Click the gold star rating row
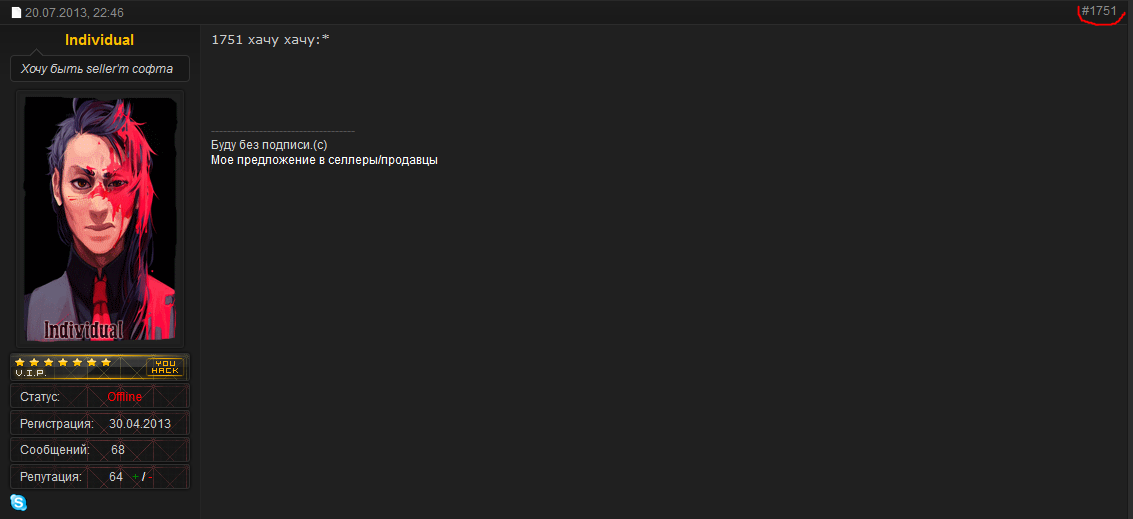1133x519 pixels. tap(63, 362)
